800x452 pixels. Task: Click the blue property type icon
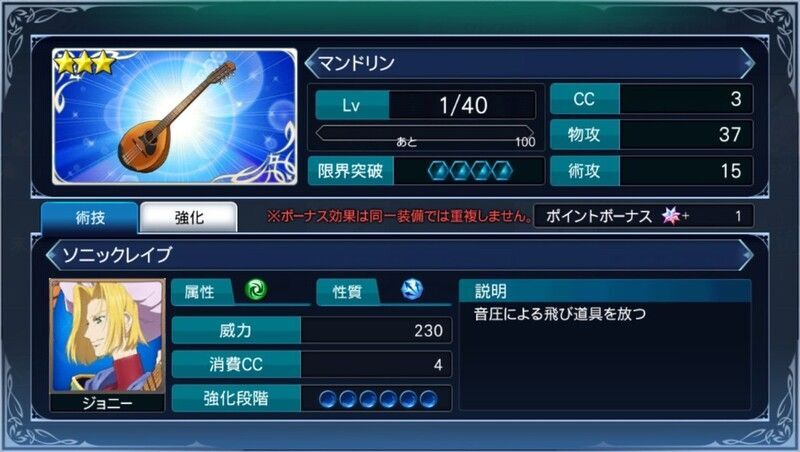[411, 289]
